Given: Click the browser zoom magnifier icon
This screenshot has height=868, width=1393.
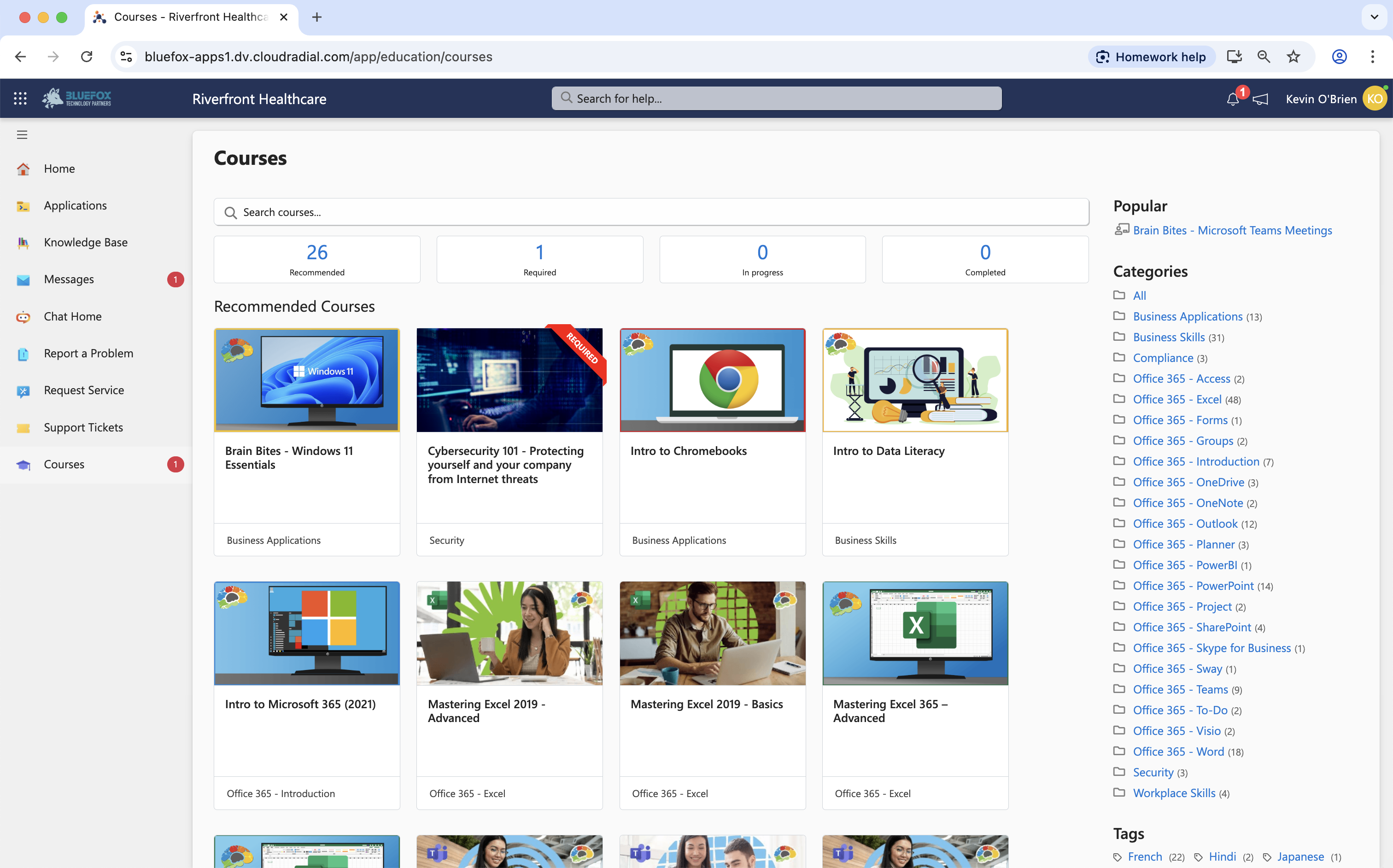Looking at the screenshot, I should (x=1264, y=57).
